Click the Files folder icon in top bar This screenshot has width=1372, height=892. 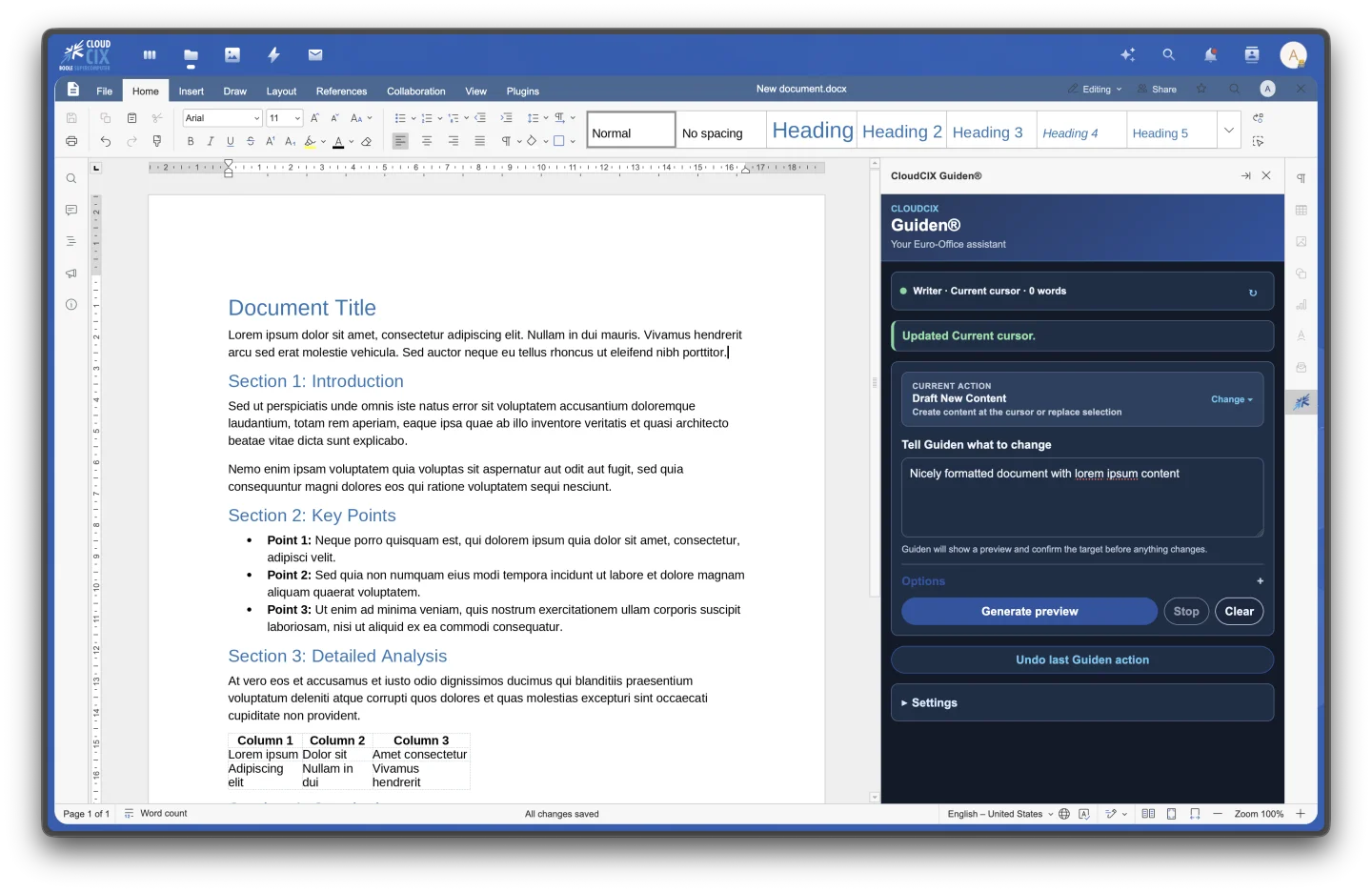pyautogui.click(x=191, y=55)
